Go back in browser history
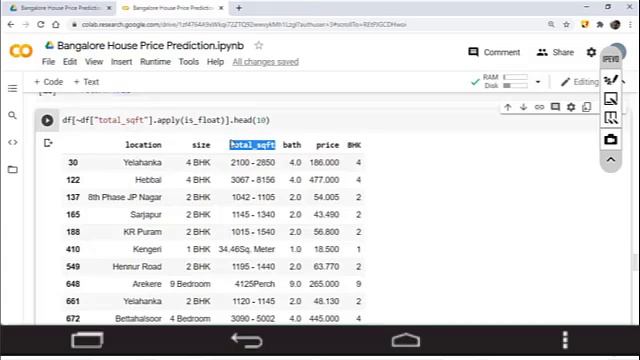This screenshot has height=360, width=640. 11,24
